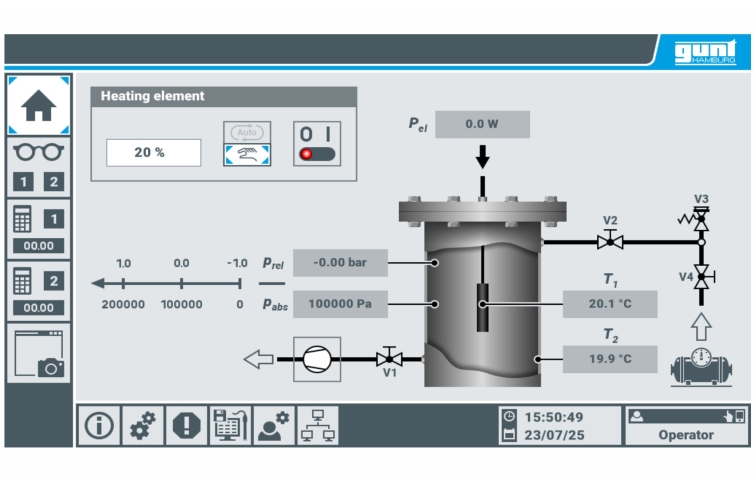Viewport: 755px width, 488px height.
Task: Click the 20 % heating power field
Action: pos(153,152)
